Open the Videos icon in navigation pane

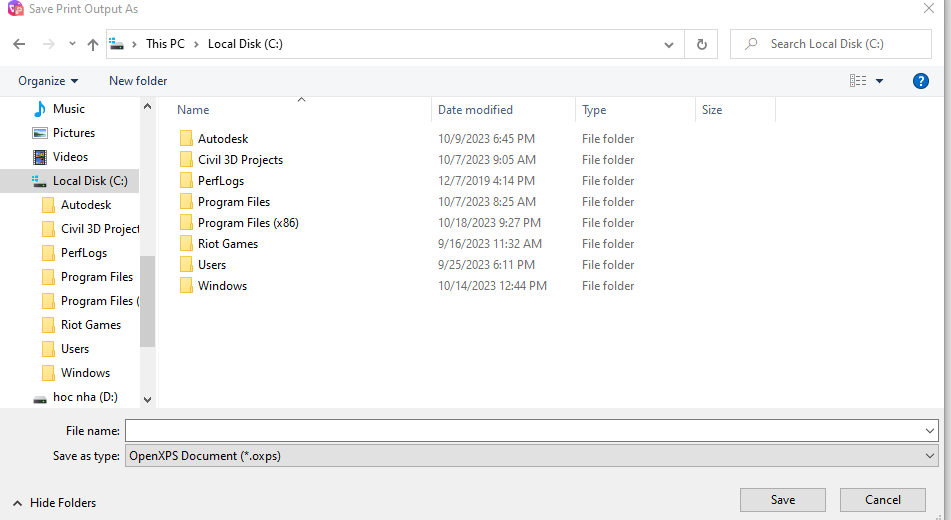40,157
